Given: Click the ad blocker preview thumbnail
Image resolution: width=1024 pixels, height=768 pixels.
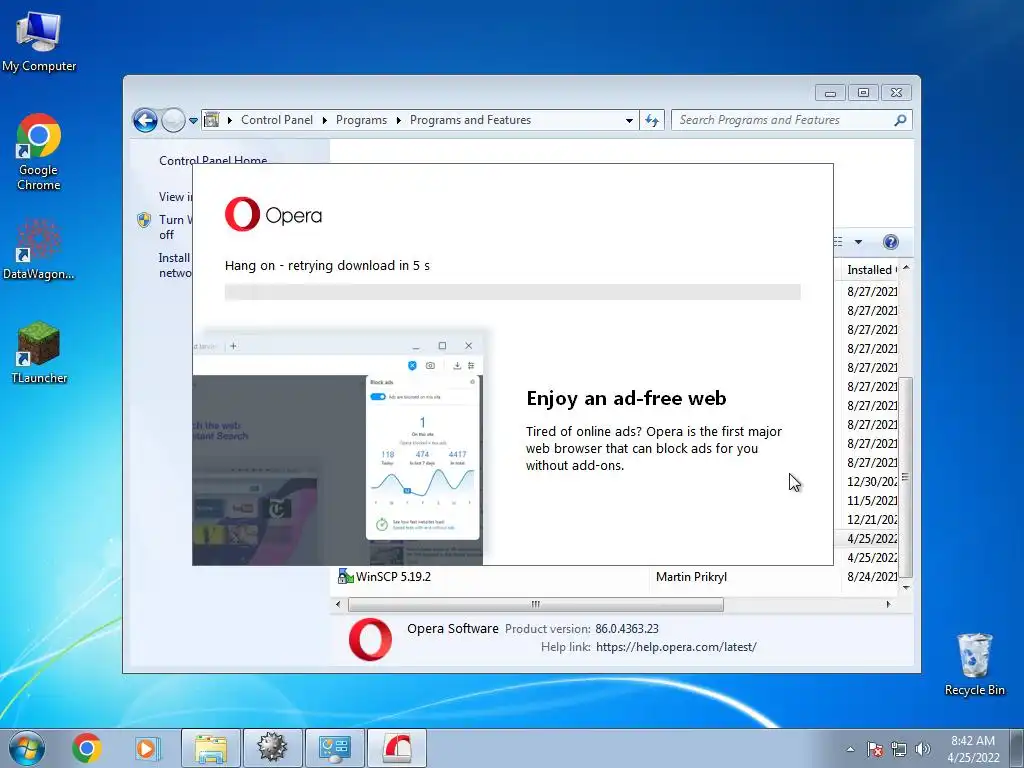Looking at the screenshot, I should [340, 449].
